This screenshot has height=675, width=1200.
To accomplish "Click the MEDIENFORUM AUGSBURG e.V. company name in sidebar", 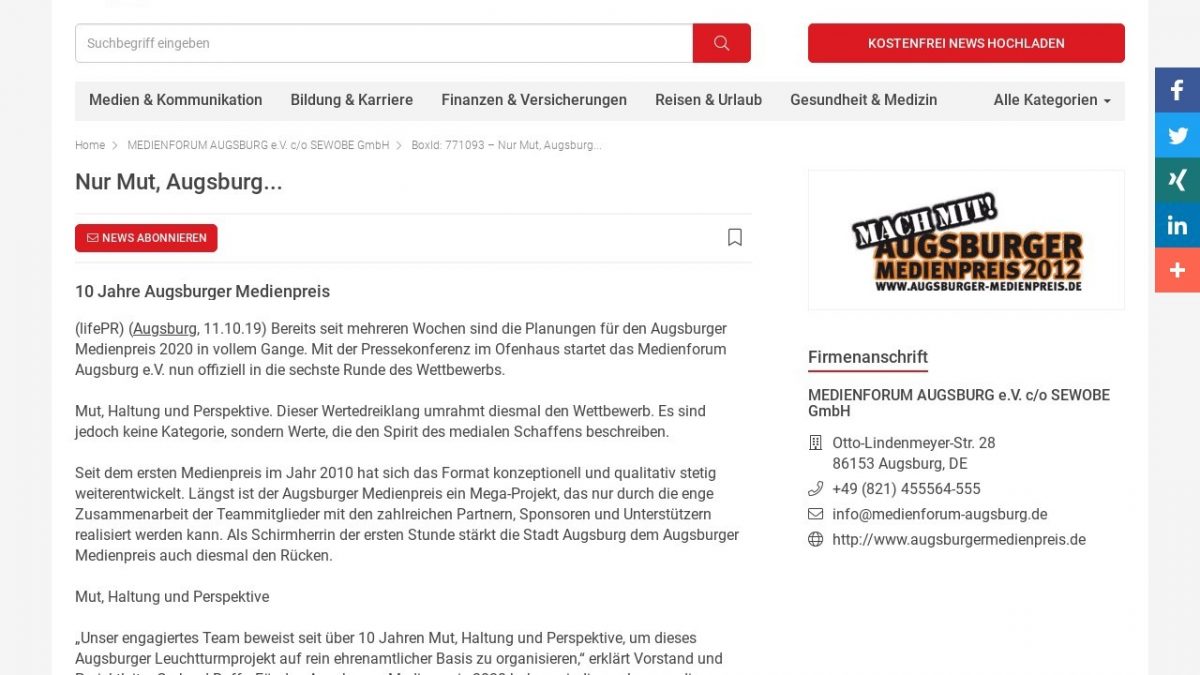I will tap(959, 403).
